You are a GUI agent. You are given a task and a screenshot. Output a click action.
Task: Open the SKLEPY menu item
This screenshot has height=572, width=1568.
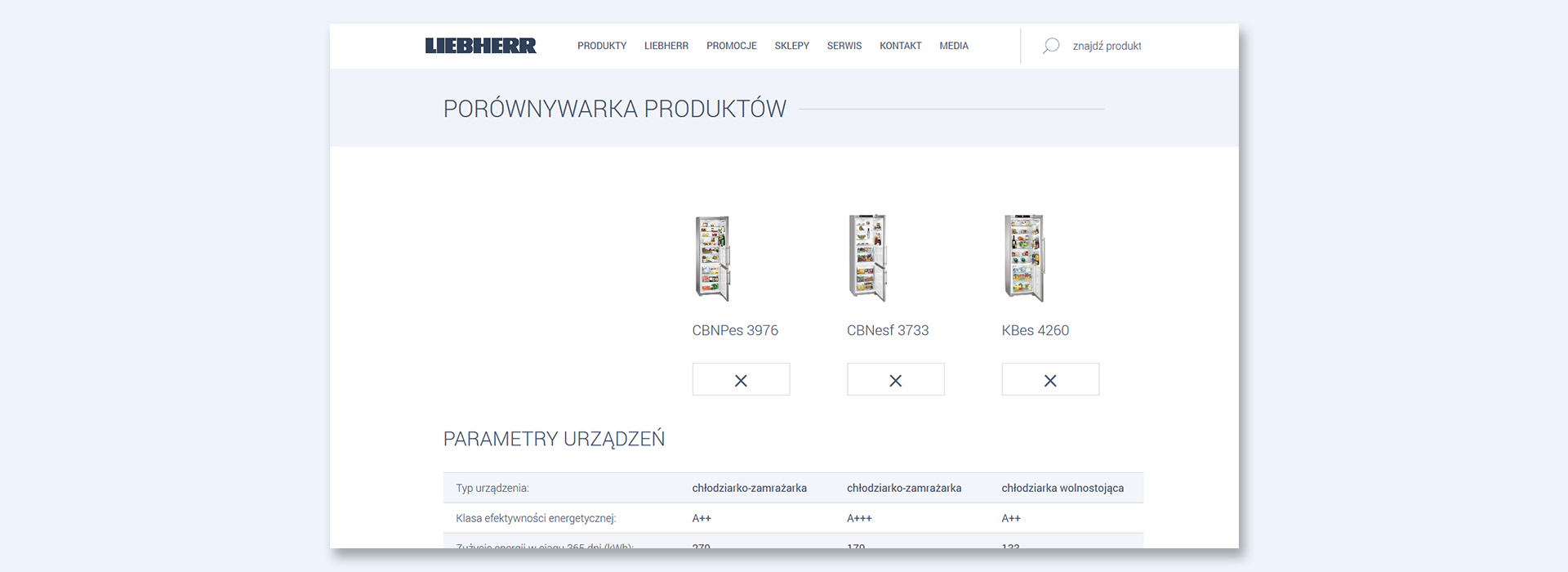pos(792,46)
